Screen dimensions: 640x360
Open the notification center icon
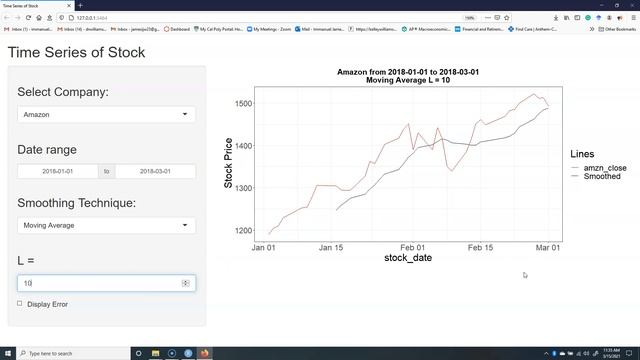point(629,353)
